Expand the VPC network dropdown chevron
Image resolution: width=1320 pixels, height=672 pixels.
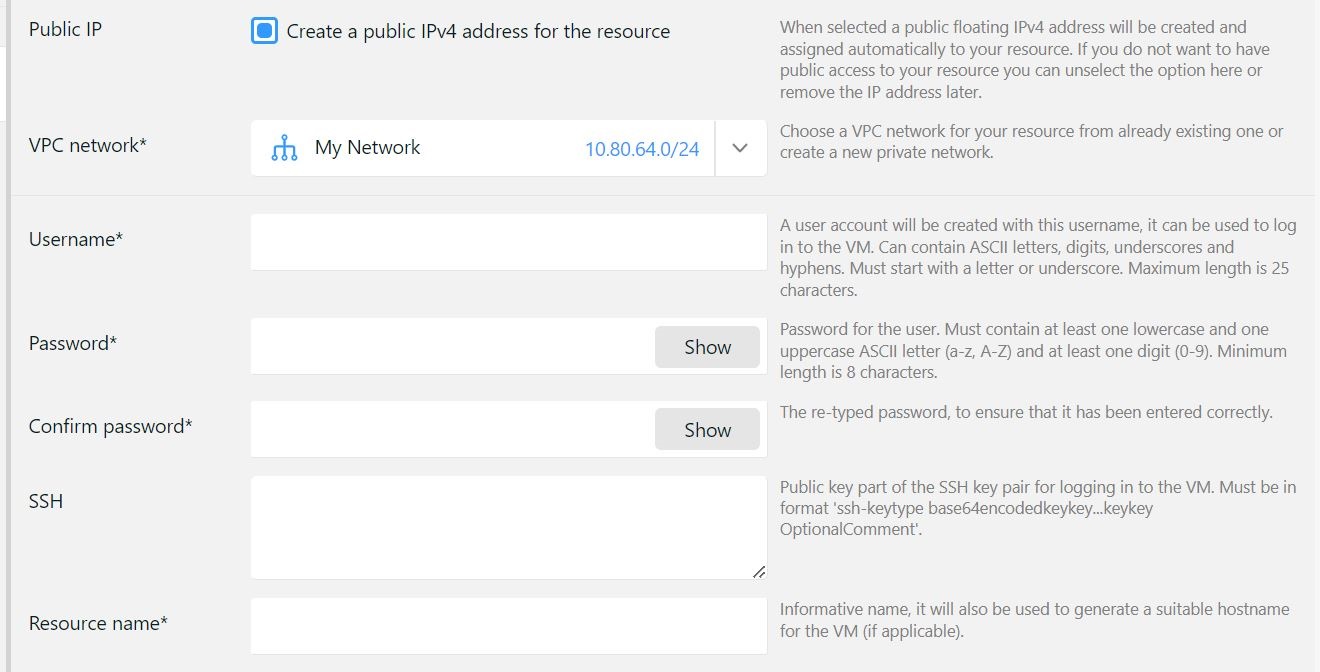[x=740, y=148]
